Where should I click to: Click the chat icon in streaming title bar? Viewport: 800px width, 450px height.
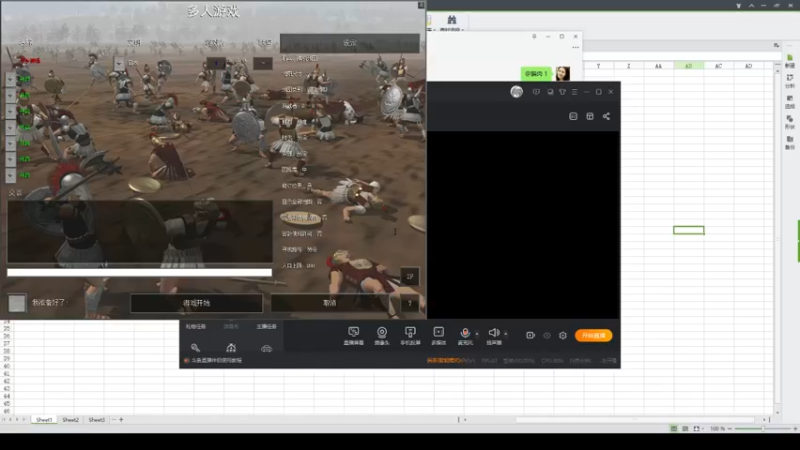click(550, 92)
